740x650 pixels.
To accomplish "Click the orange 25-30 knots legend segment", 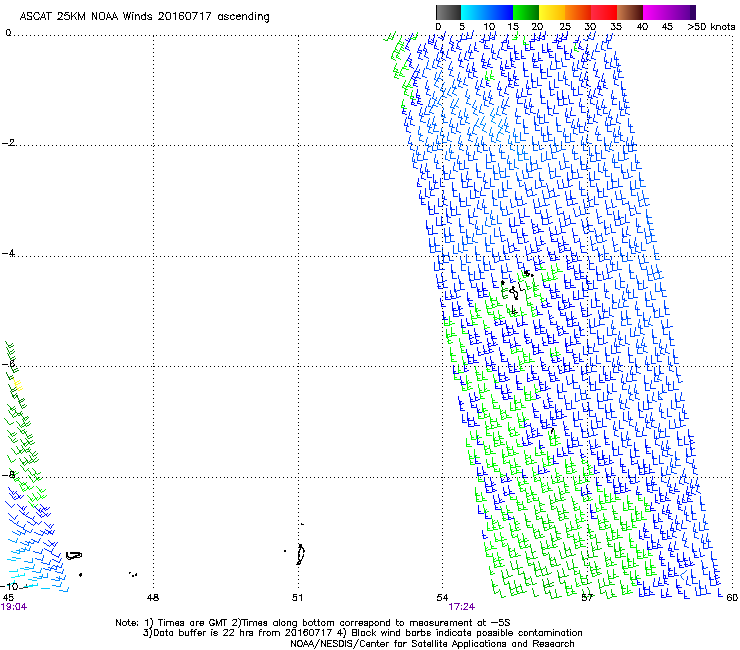I will (578, 12).
